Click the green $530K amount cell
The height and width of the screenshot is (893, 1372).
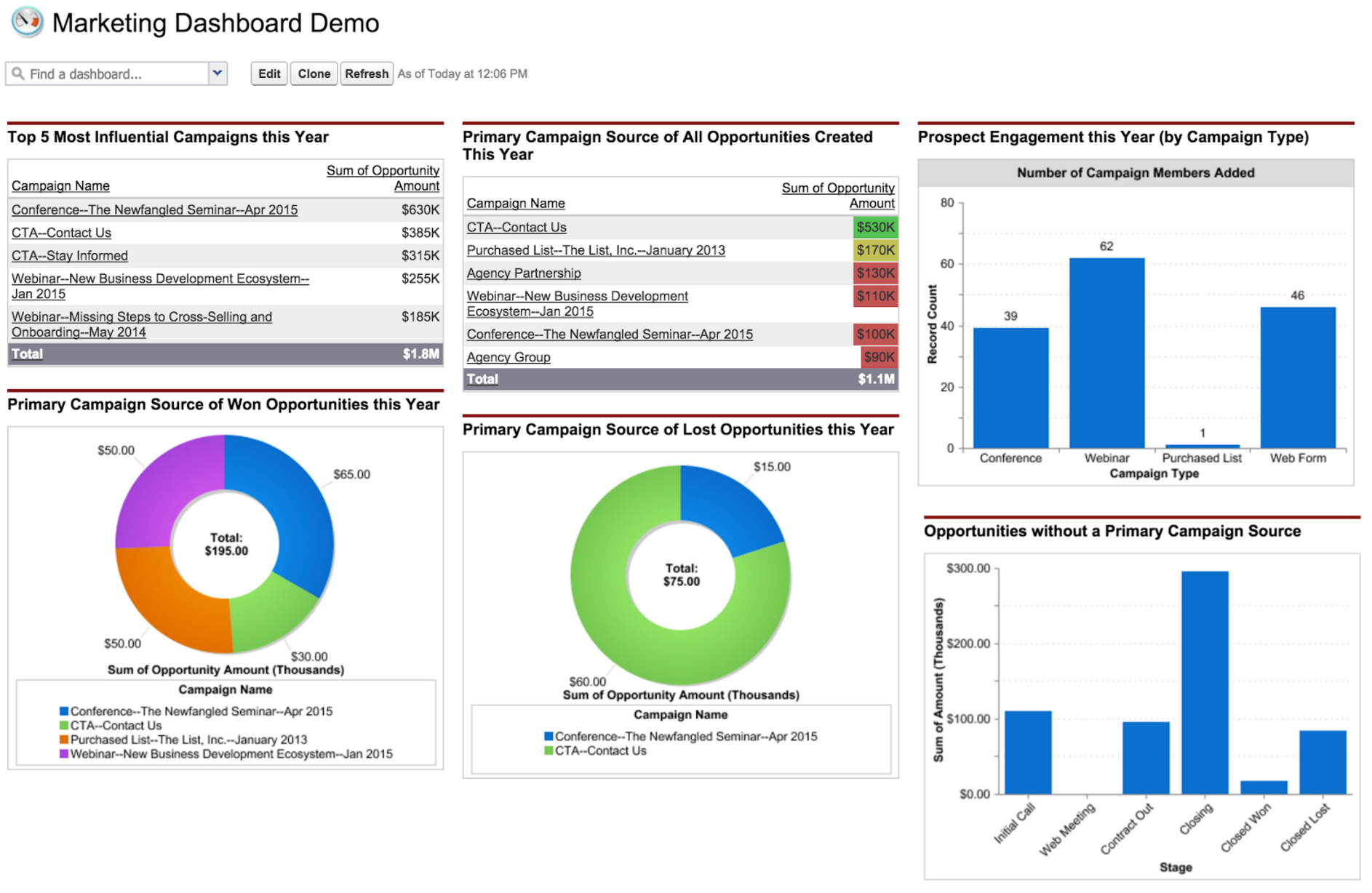[874, 228]
